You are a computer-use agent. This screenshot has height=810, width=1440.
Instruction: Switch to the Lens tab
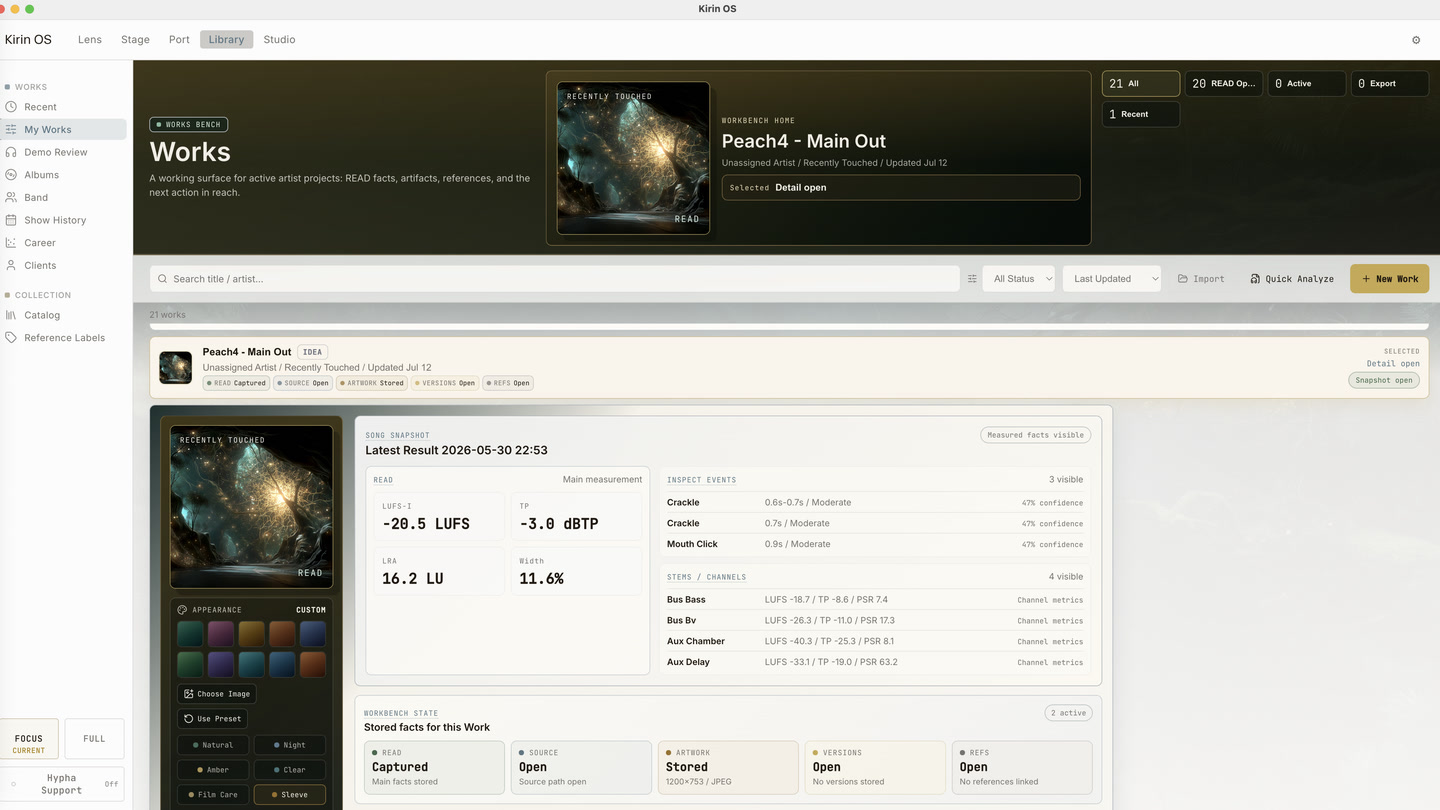point(90,40)
